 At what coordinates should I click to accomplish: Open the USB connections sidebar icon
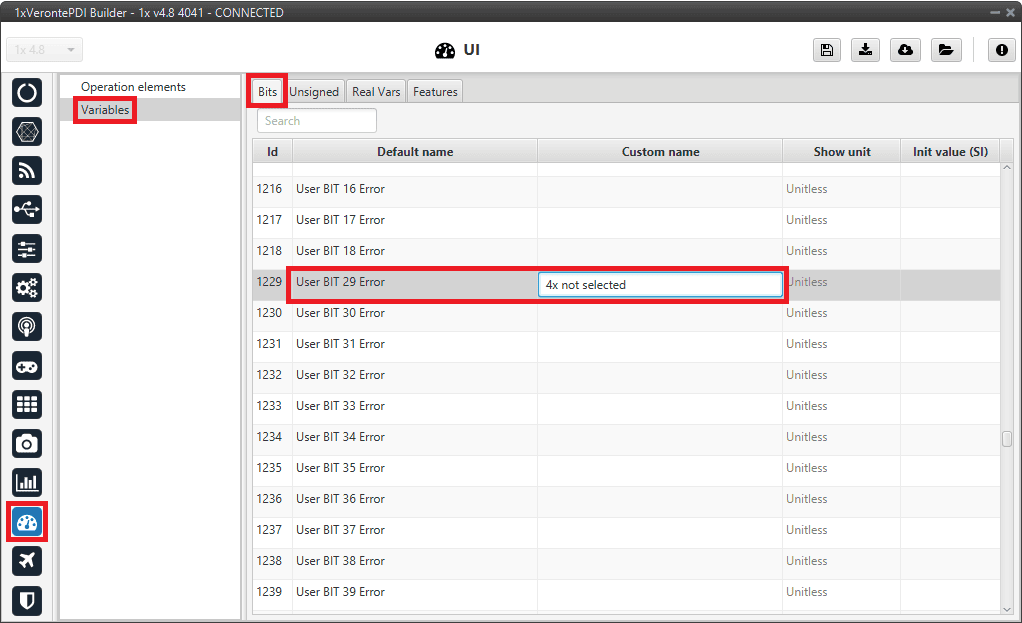[27, 209]
